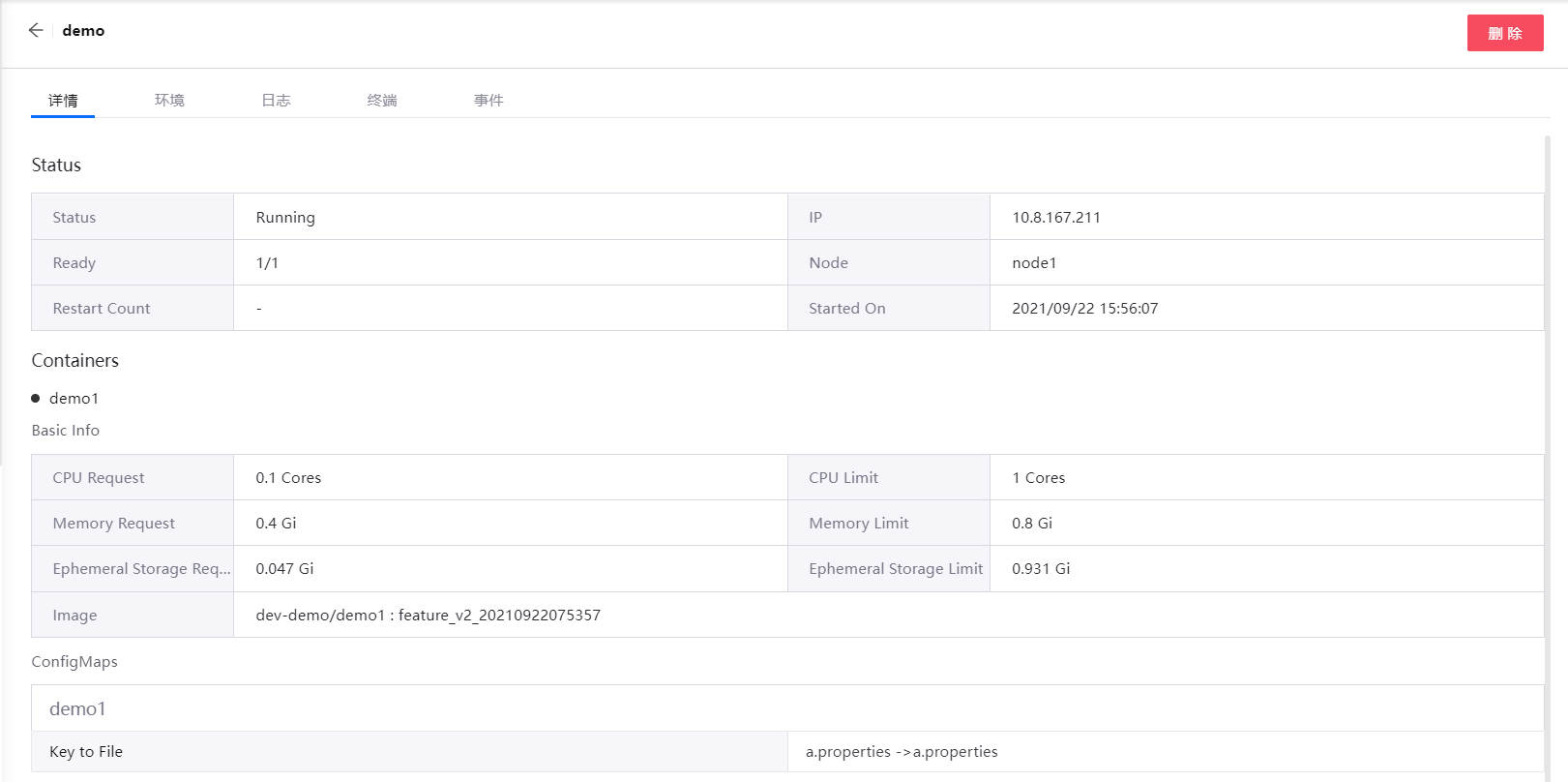Go to the 日志 logs tab
The width and height of the screenshot is (1568, 782).
[276, 101]
